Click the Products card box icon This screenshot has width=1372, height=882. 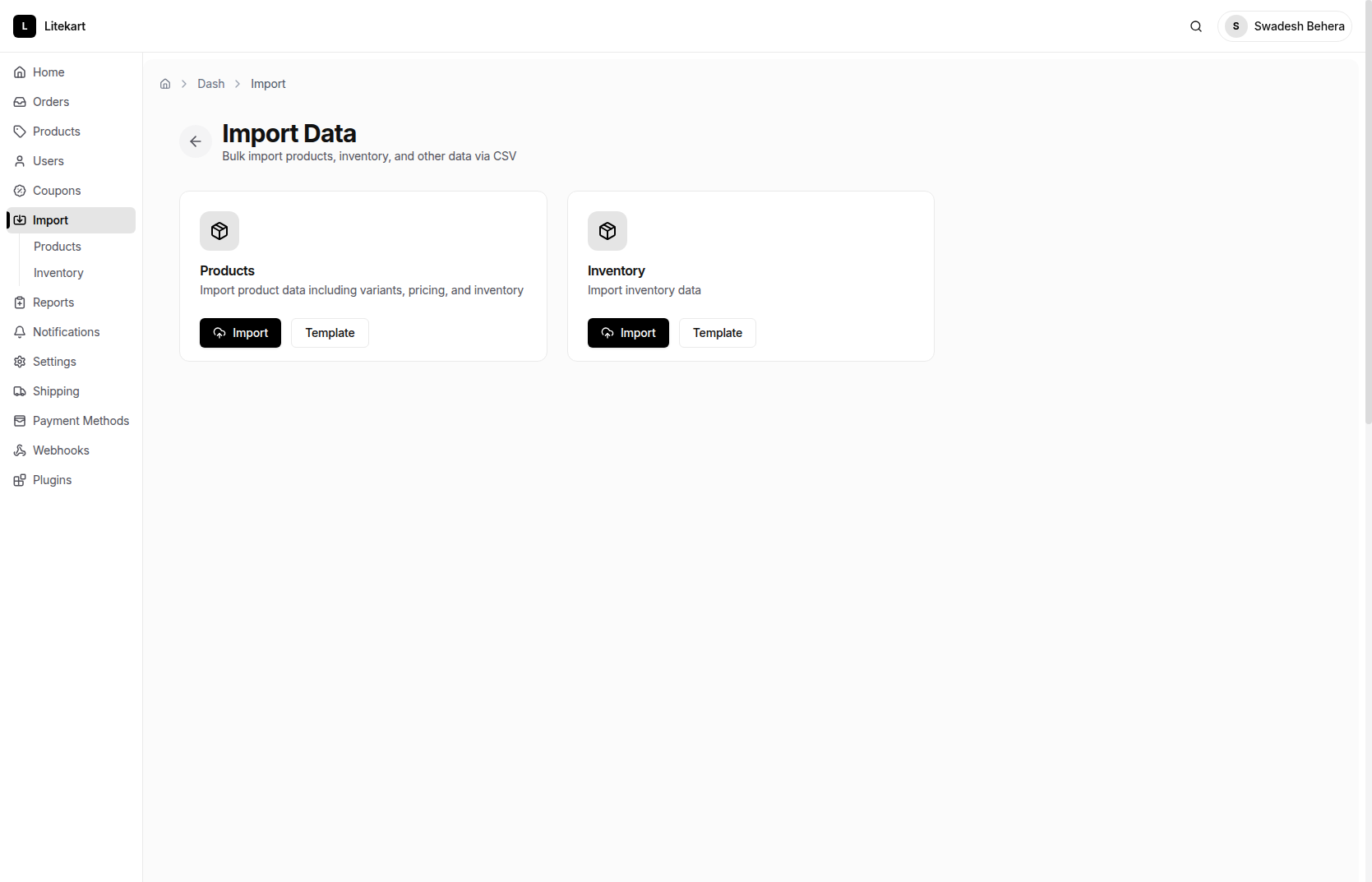[x=219, y=231]
